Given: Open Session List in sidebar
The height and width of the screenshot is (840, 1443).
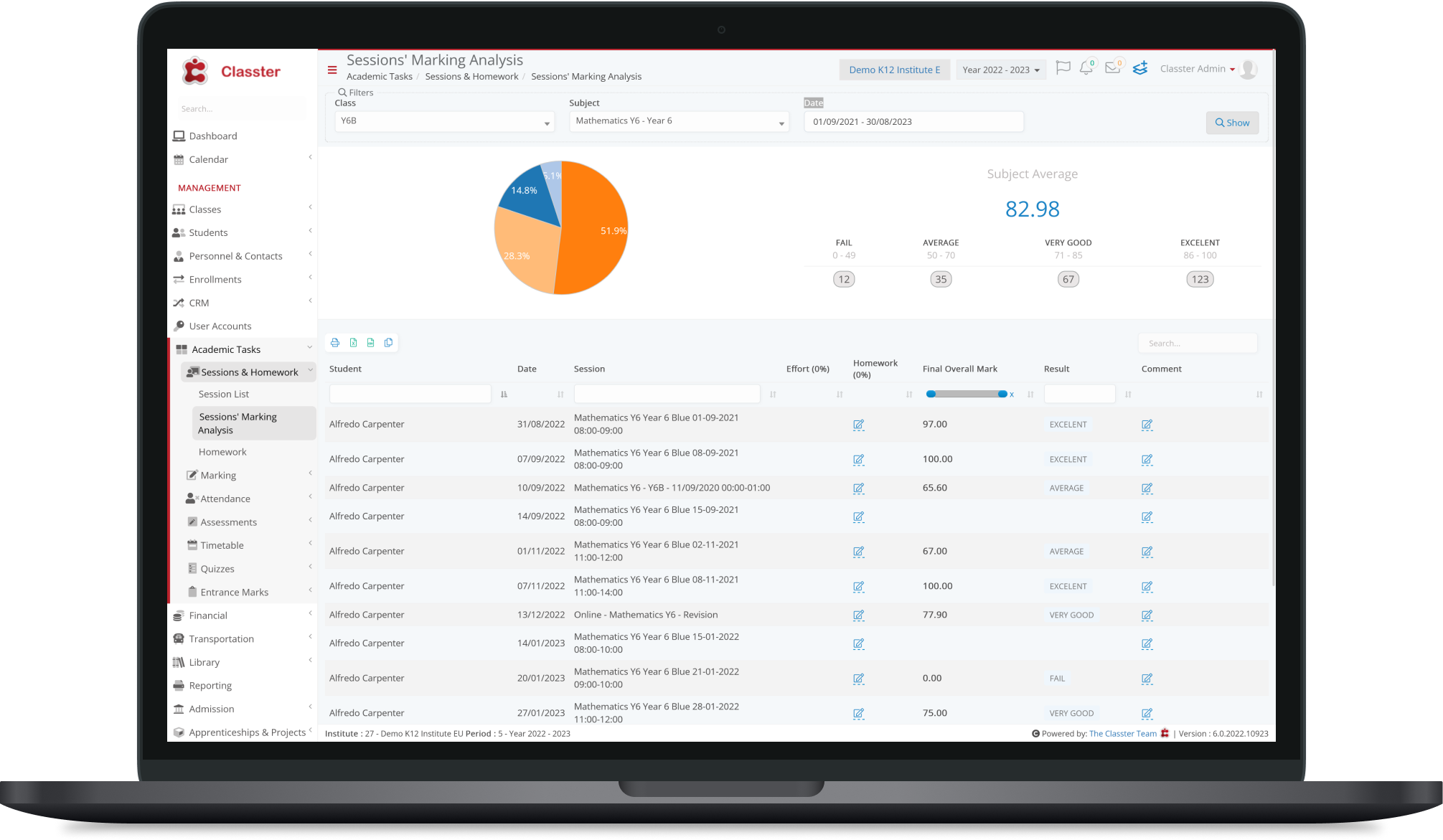Looking at the screenshot, I should 224,394.
